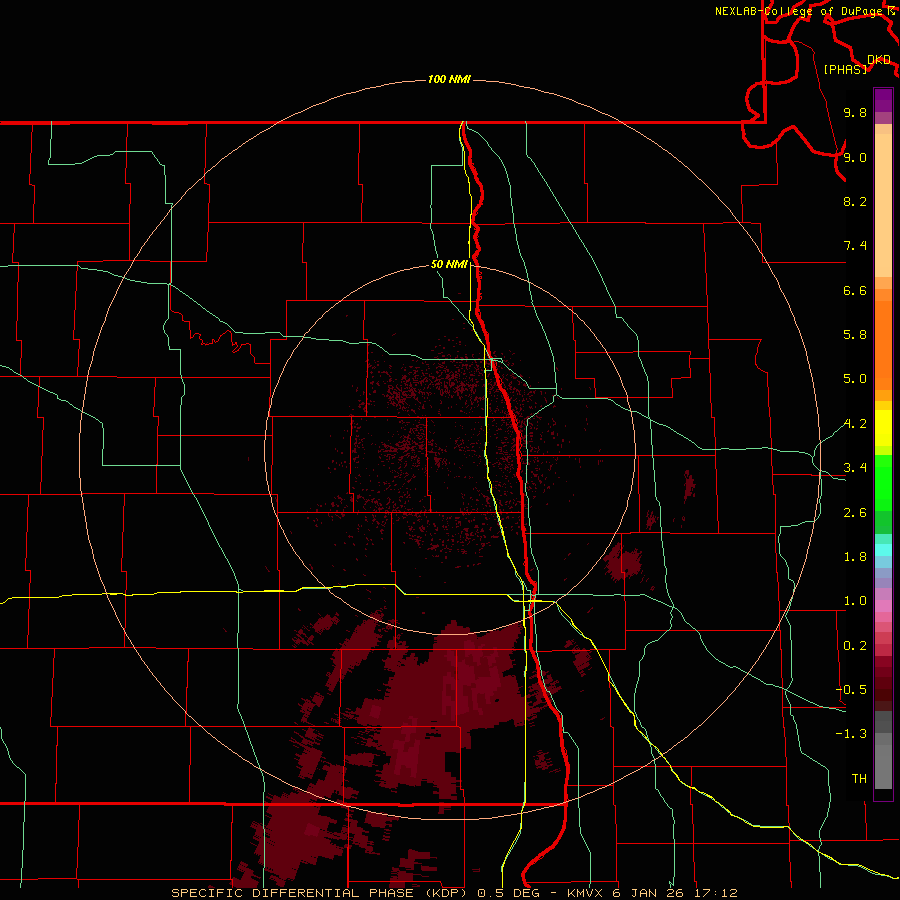Click the light peach color bar segment
Image resolution: width=900 pixels, height=900 pixels.
point(883,205)
